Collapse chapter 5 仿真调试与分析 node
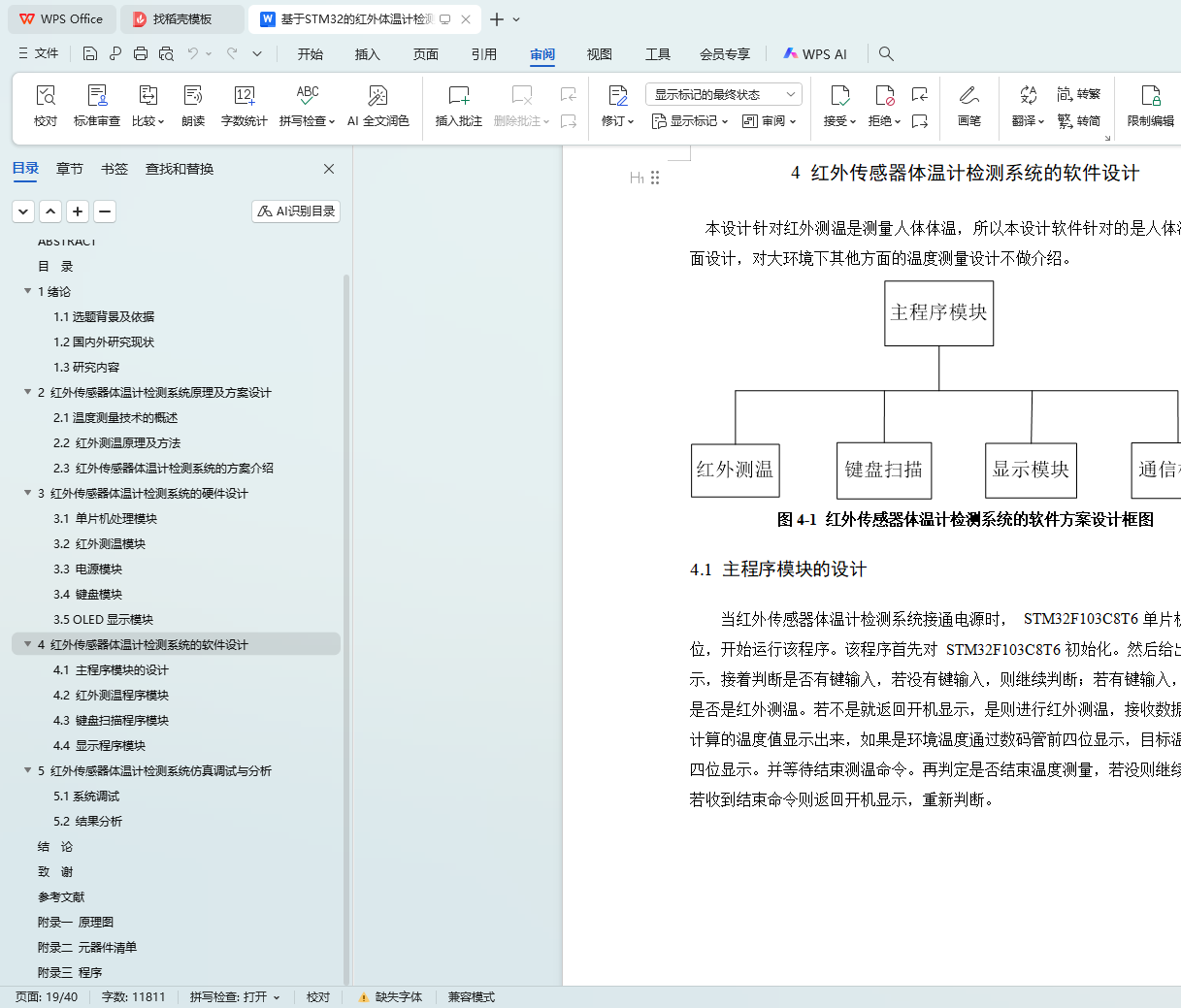The height and width of the screenshot is (1008, 1181). pyautogui.click(x=27, y=770)
